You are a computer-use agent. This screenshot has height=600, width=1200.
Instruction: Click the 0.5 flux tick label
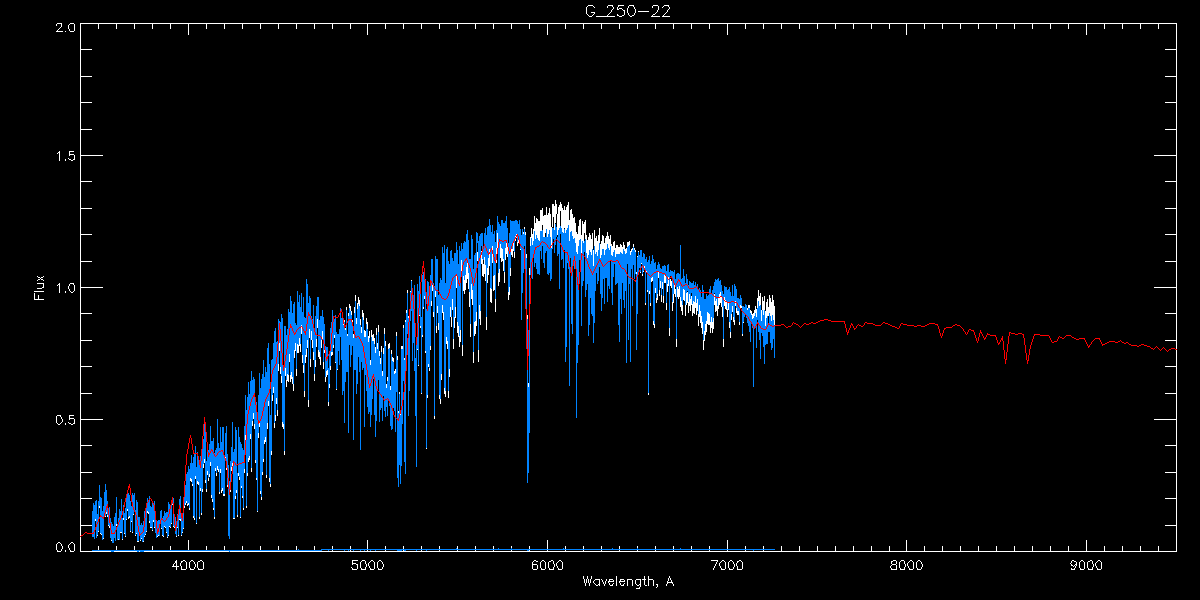64,419
